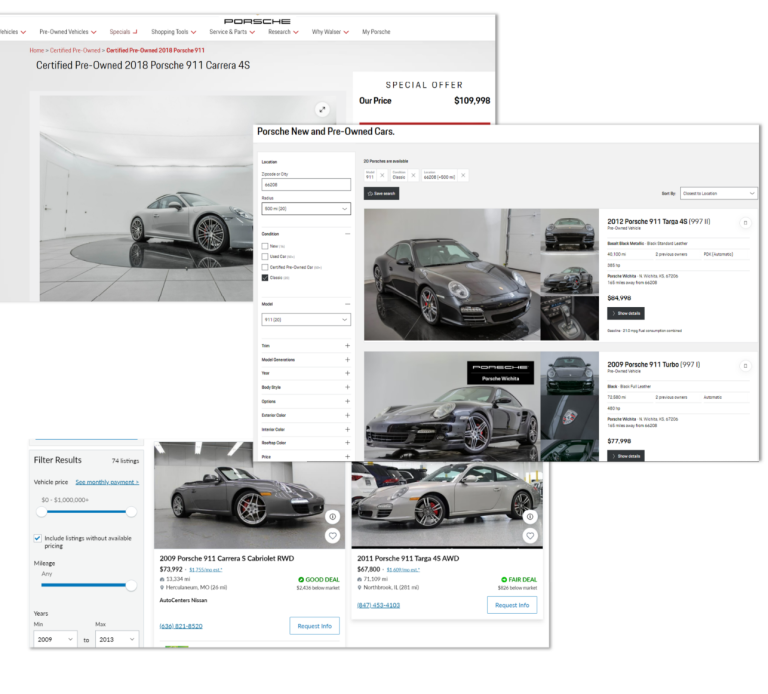Image resolution: width=768 pixels, height=694 pixels.
Task: Click the Save search button
Action: point(381,193)
